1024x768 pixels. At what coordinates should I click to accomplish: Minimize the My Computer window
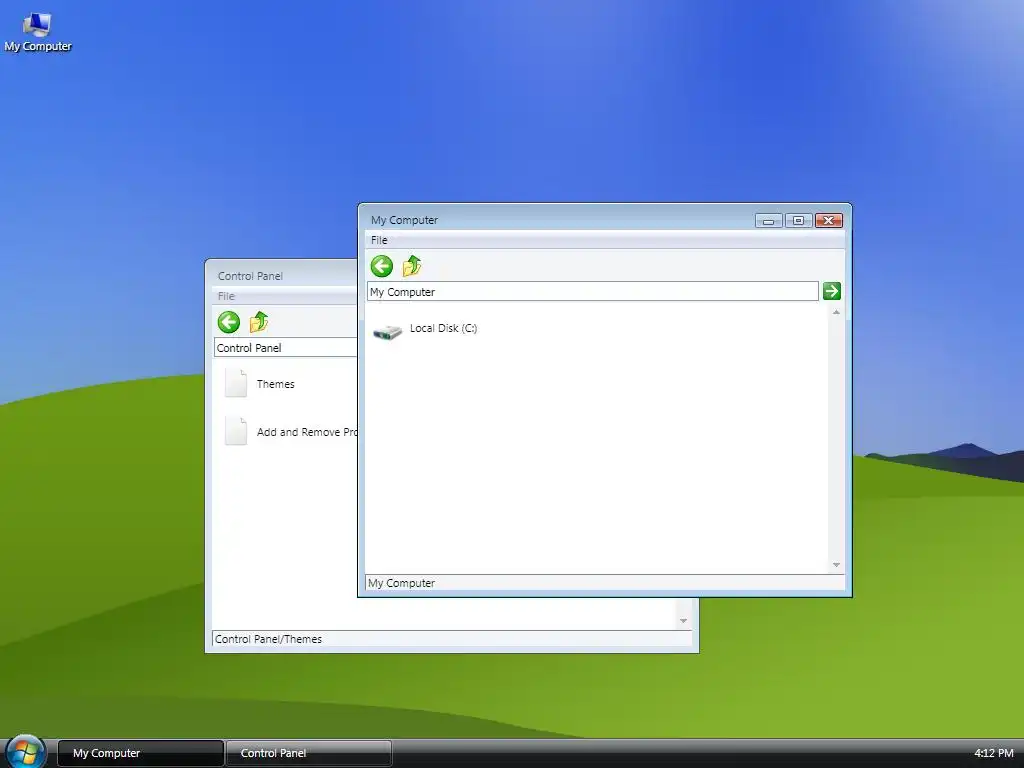coord(769,221)
